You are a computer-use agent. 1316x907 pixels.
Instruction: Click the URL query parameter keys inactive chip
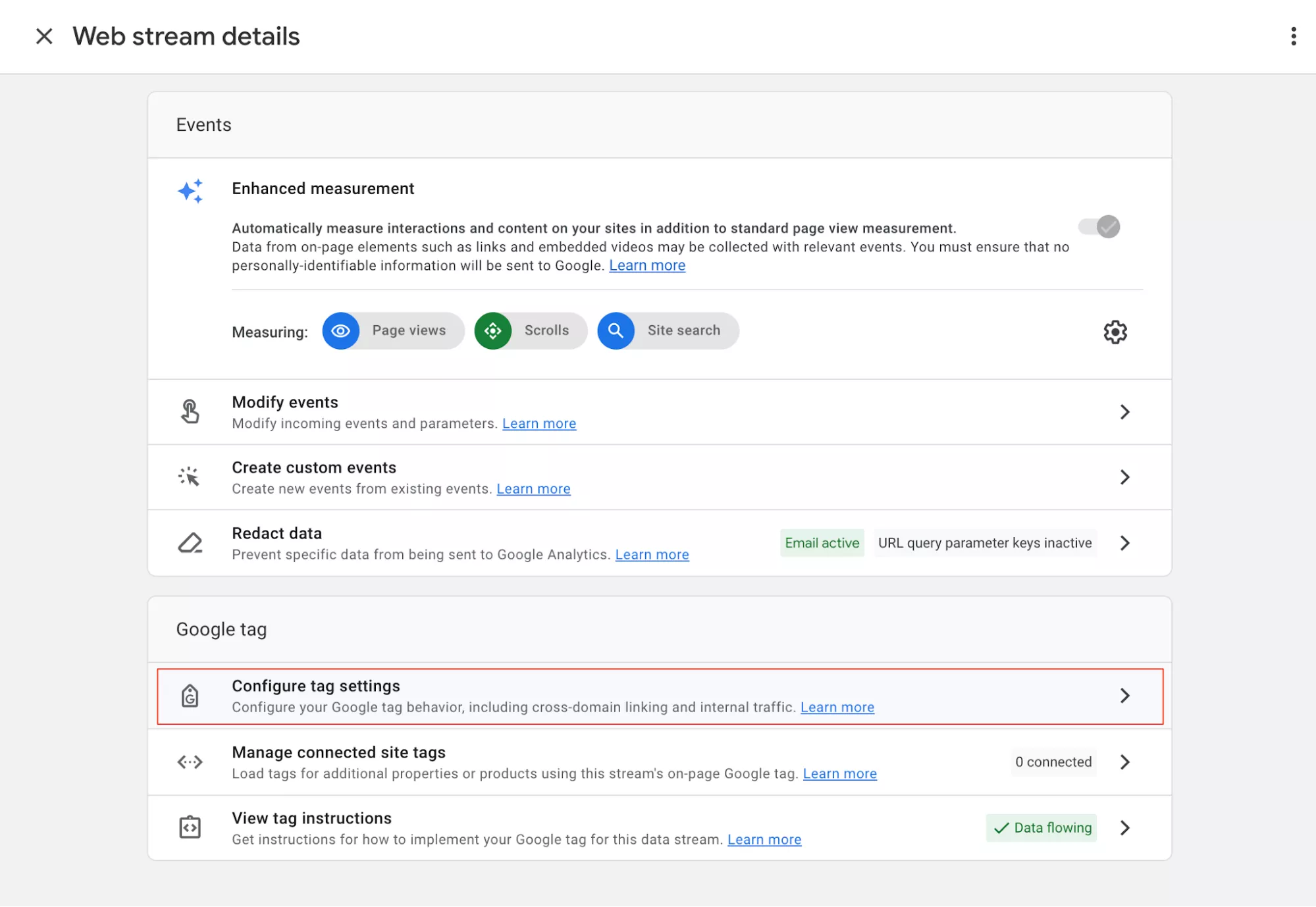[x=985, y=542]
